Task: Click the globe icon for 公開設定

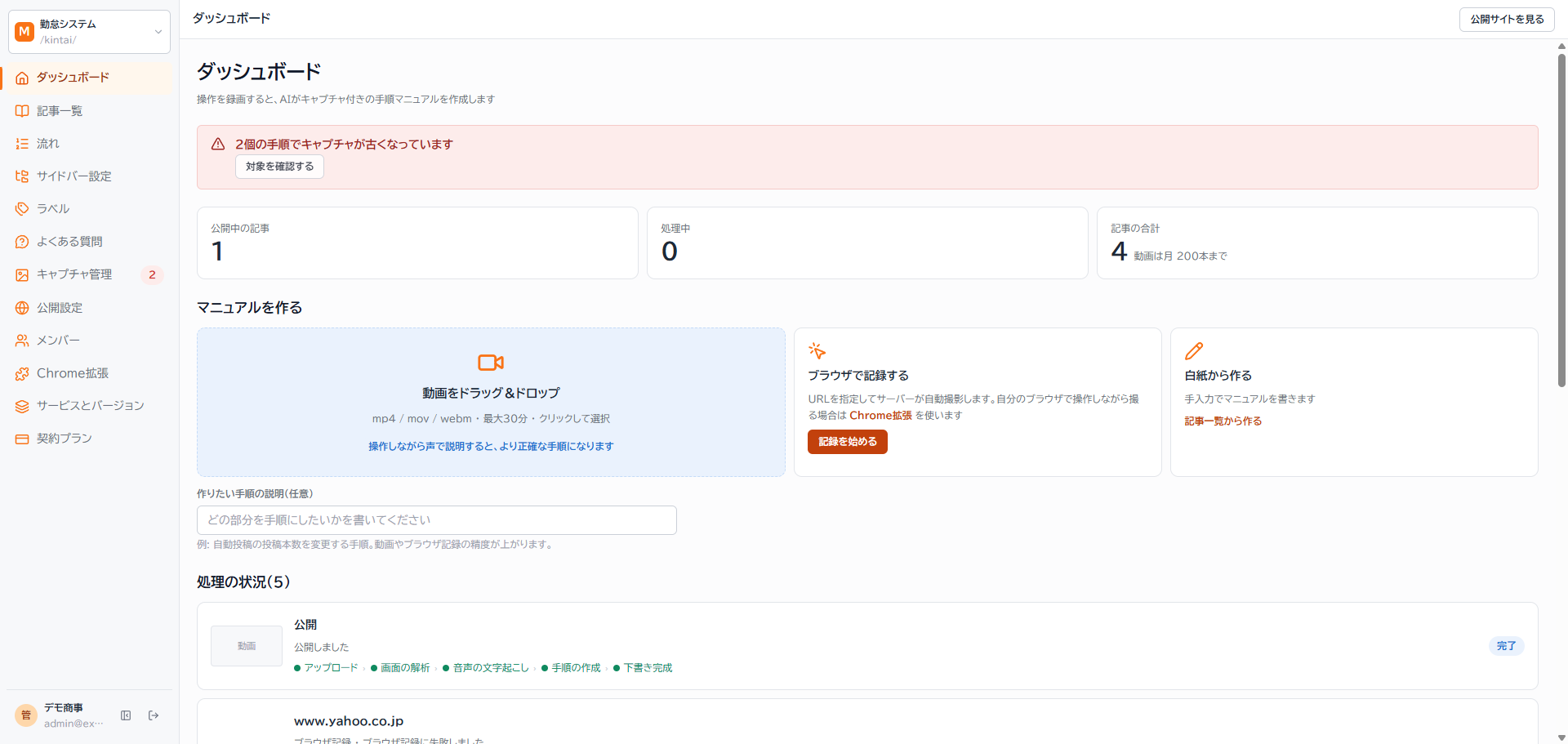Action: (x=22, y=308)
